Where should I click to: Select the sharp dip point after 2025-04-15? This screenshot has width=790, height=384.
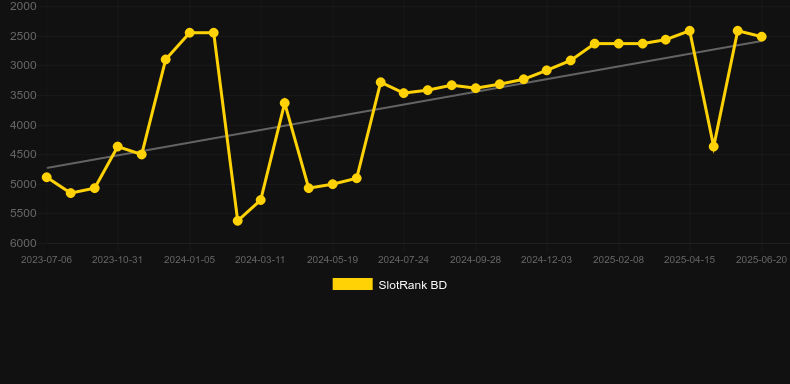714,147
